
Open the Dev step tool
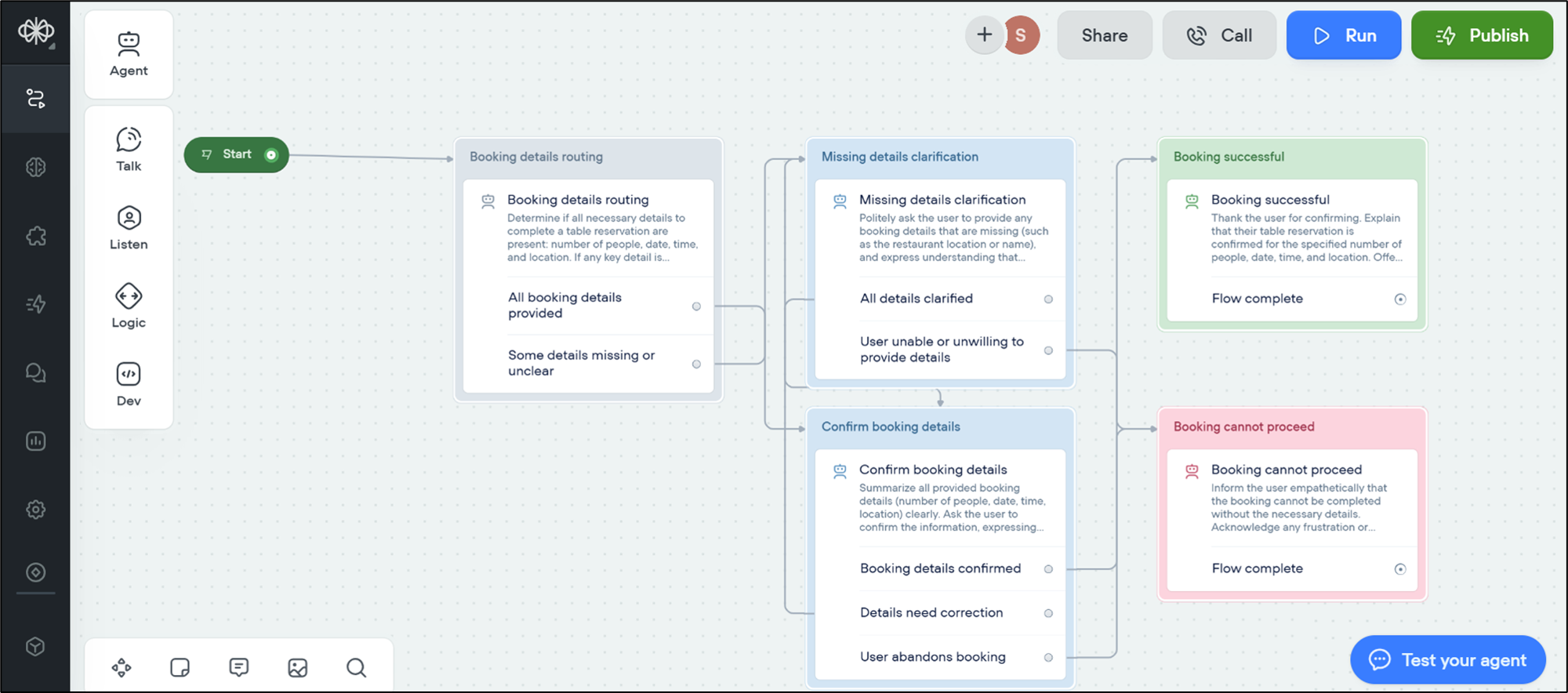click(x=129, y=384)
